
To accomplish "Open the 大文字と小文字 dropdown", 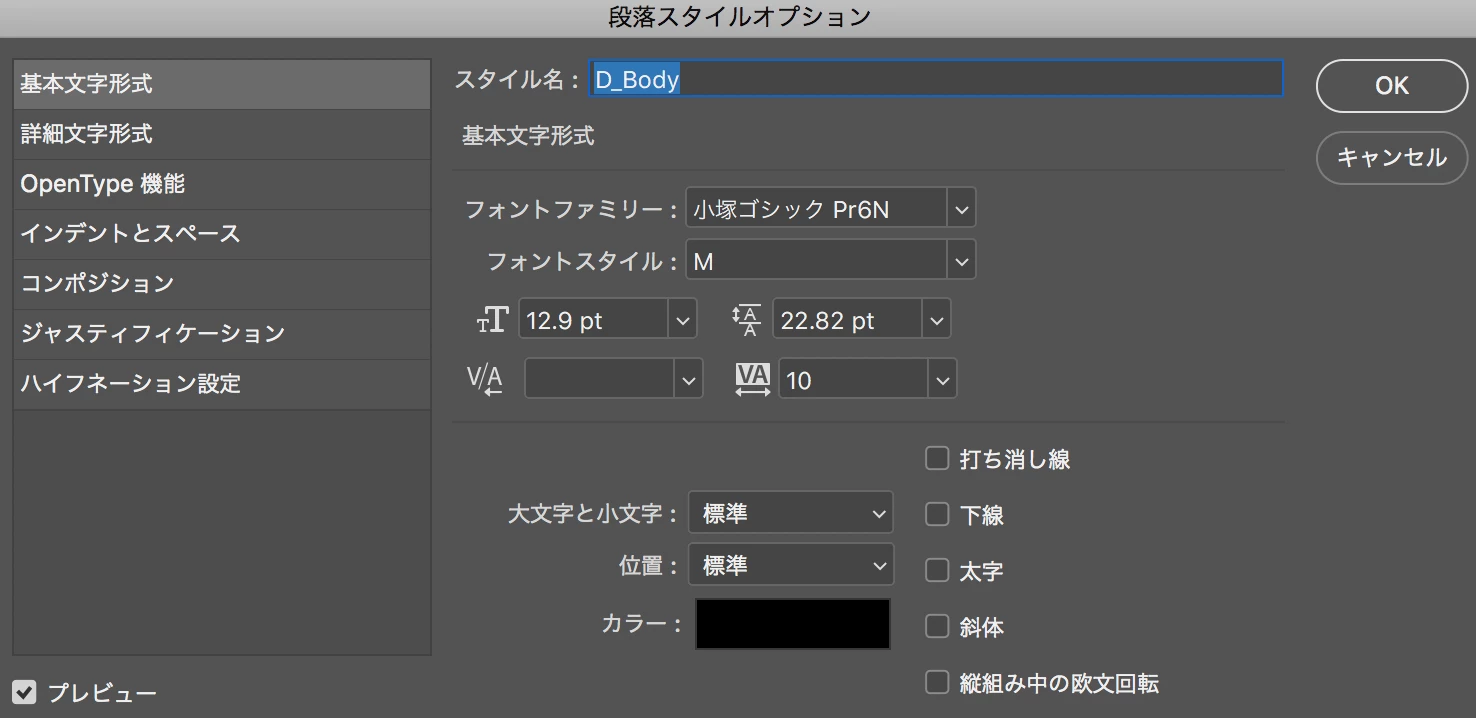I will point(790,513).
